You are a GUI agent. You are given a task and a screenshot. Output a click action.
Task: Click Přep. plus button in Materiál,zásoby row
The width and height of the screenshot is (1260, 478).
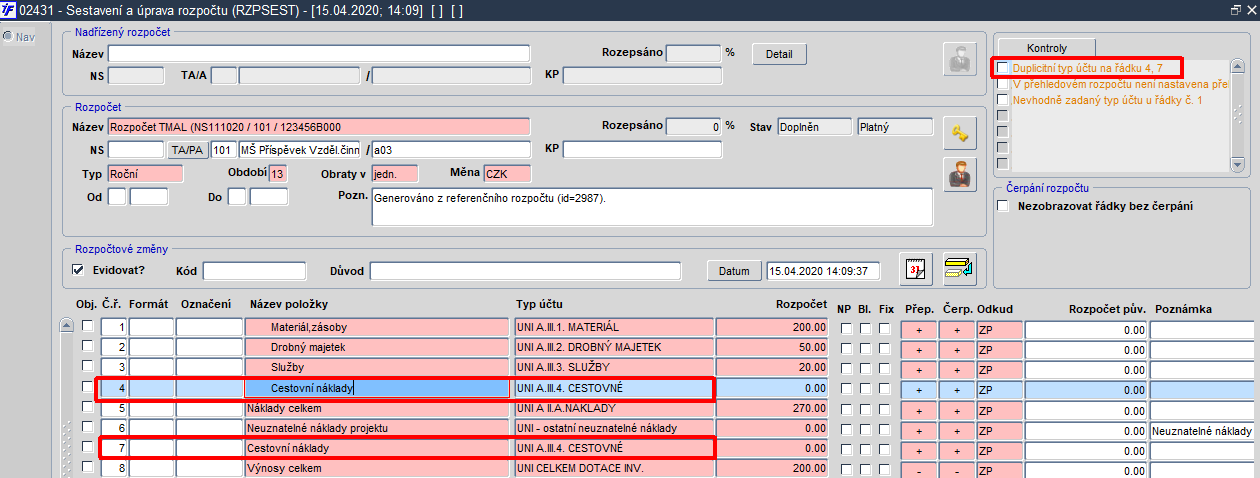(x=919, y=328)
